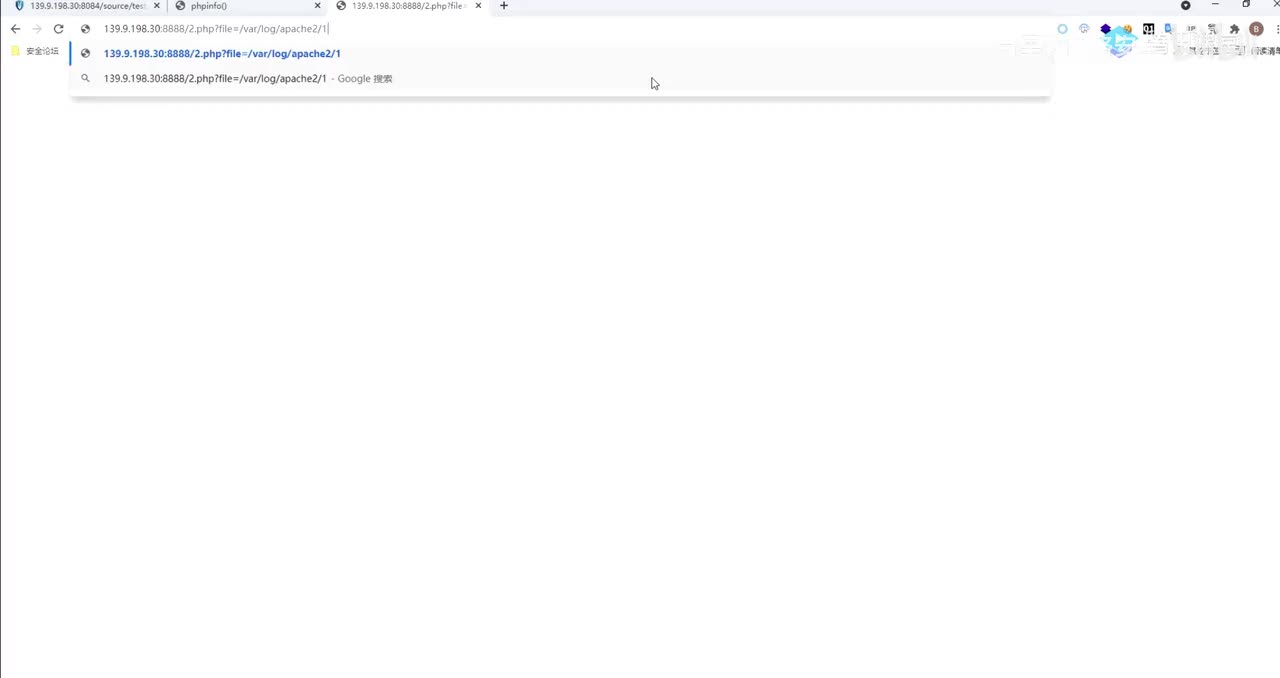1280x678 pixels.
Task: Go forward to the next page
Action: pyautogui.click(x=37, y=29)
